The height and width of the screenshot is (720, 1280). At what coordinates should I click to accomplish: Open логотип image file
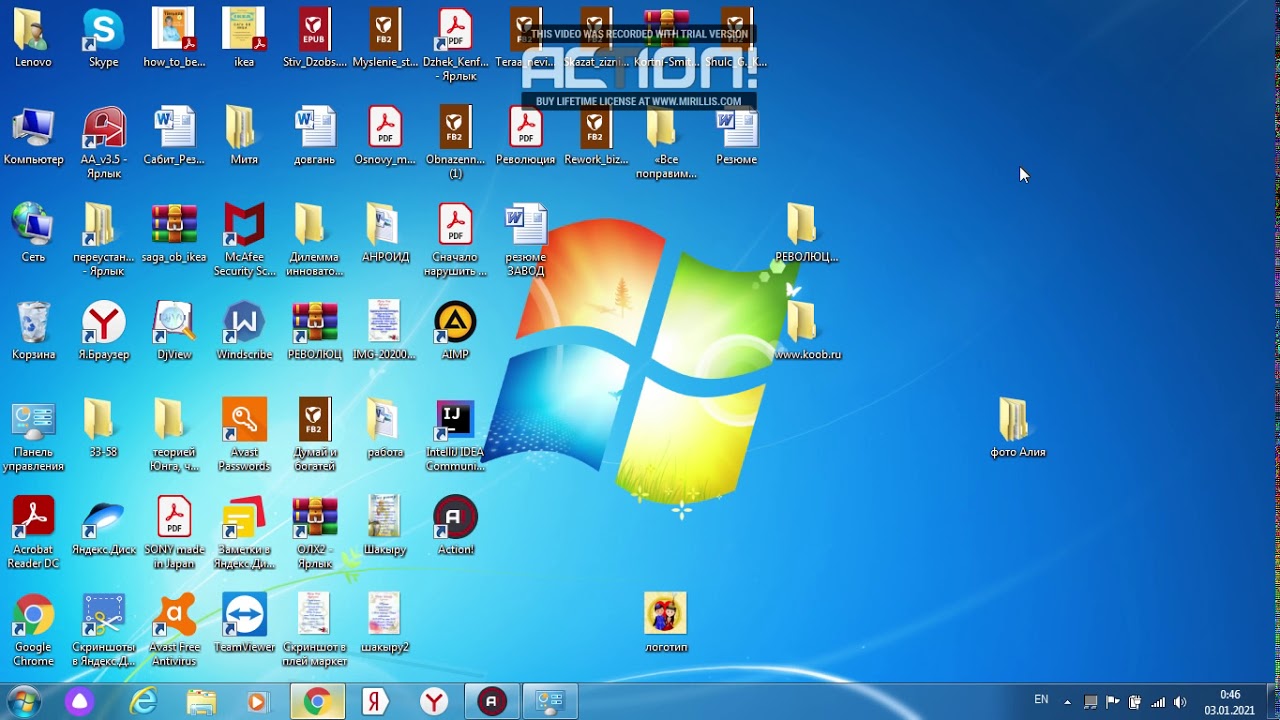(x=665, y=623)
